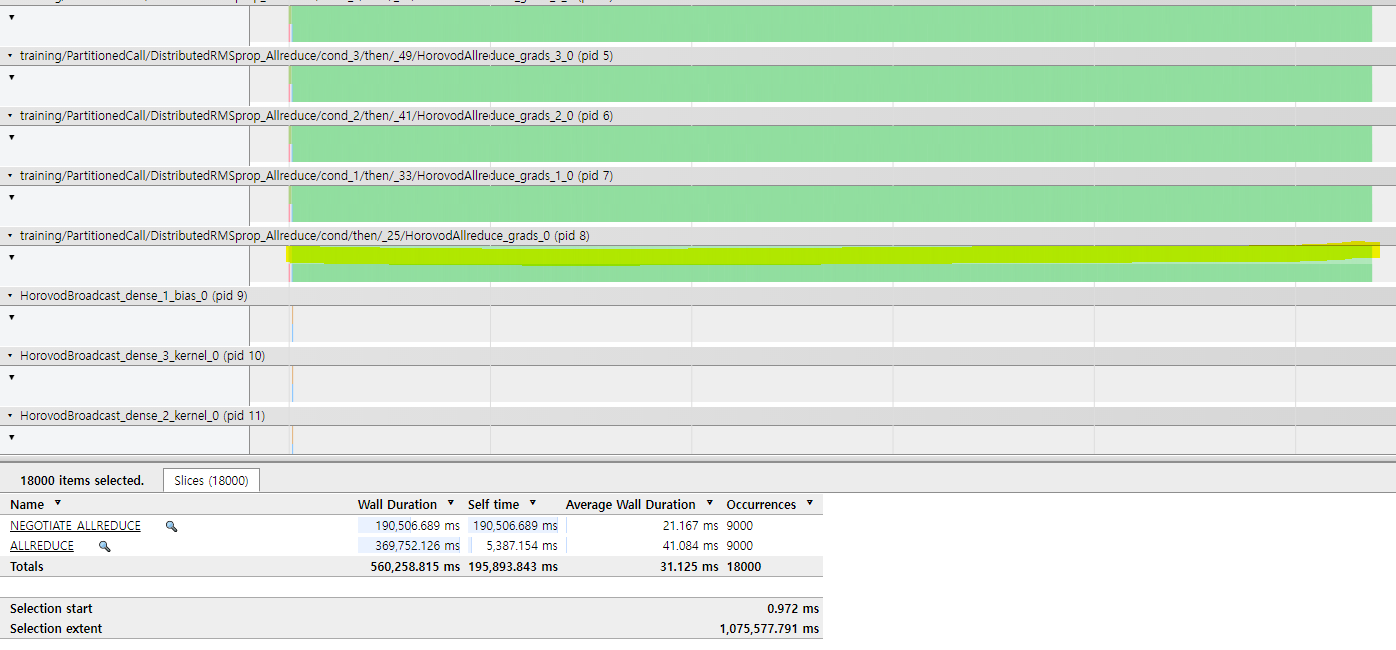Select the green slice in the pid 6 track

(831, 144)
